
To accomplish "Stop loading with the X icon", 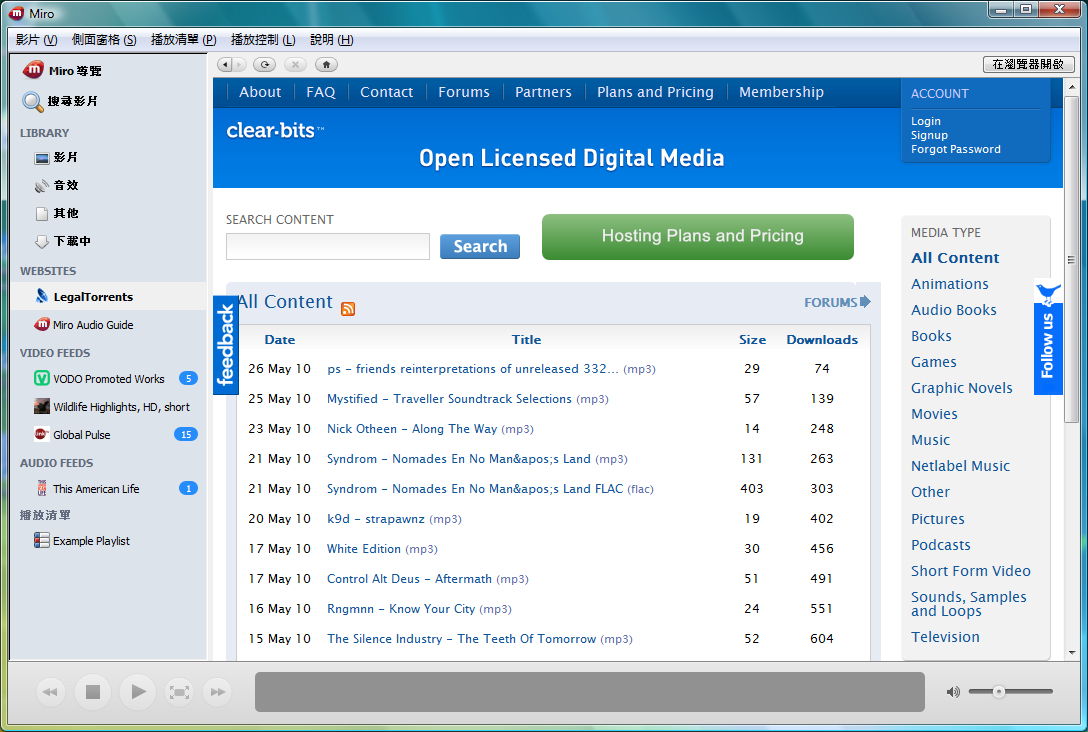I will coord(295,65).
